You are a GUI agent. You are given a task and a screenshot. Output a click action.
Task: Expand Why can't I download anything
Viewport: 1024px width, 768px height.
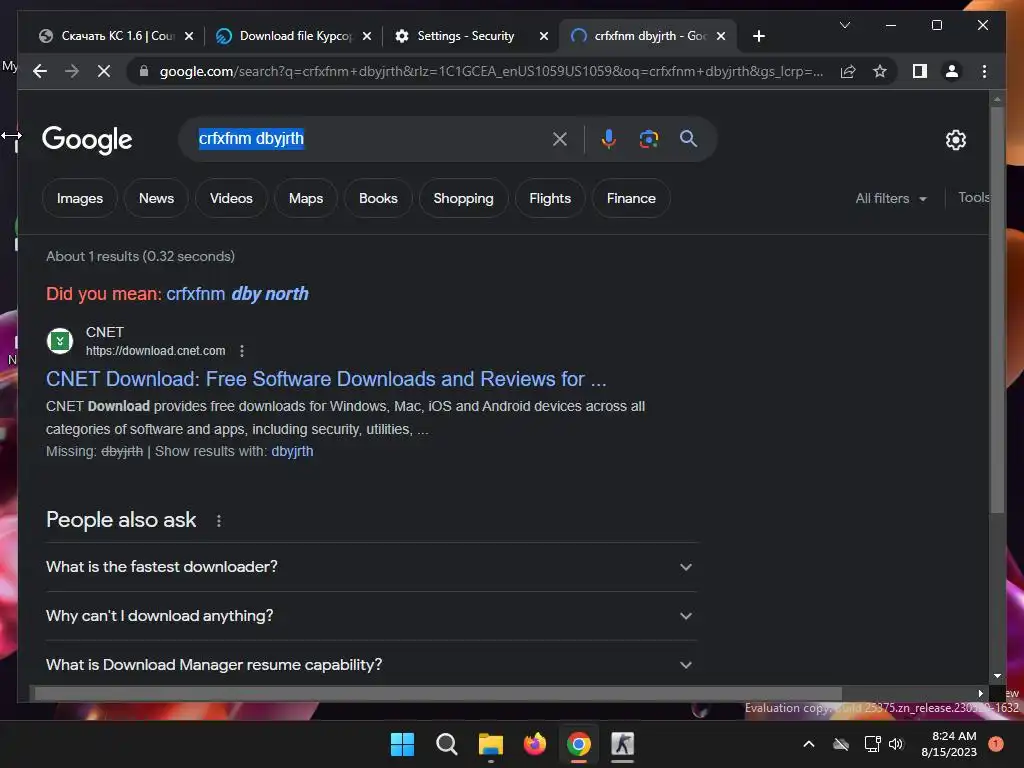pos(371,616)
